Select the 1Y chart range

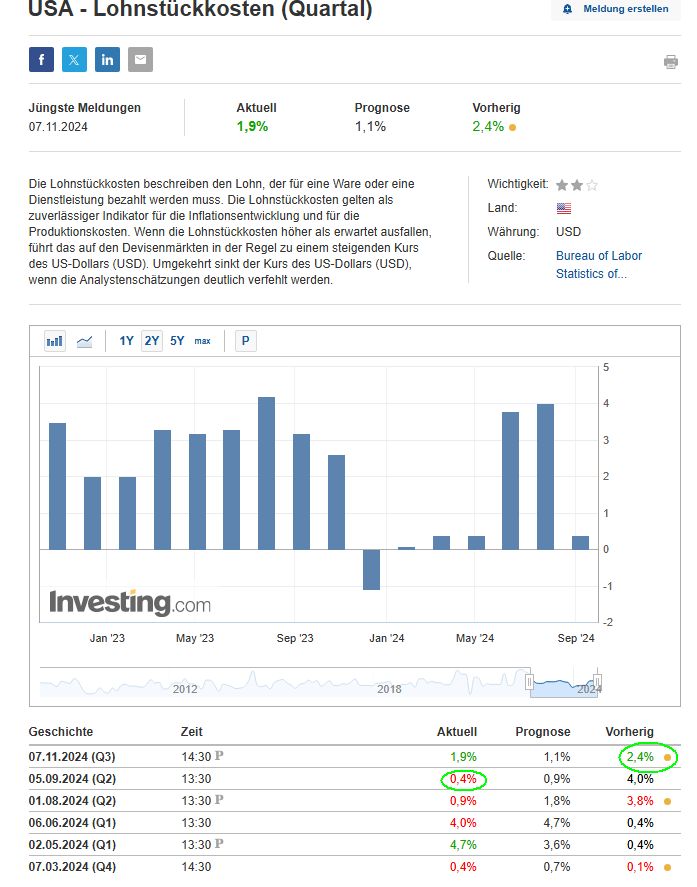[126, 341]
